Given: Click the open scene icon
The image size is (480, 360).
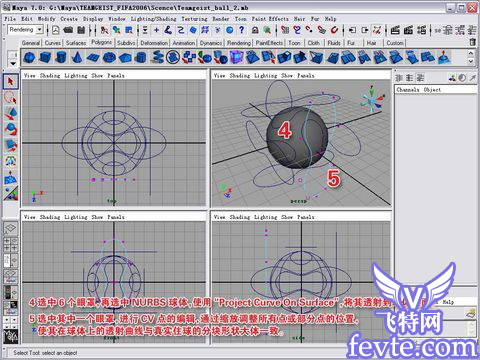Looking at the screenshot, I should pos(68,30).
